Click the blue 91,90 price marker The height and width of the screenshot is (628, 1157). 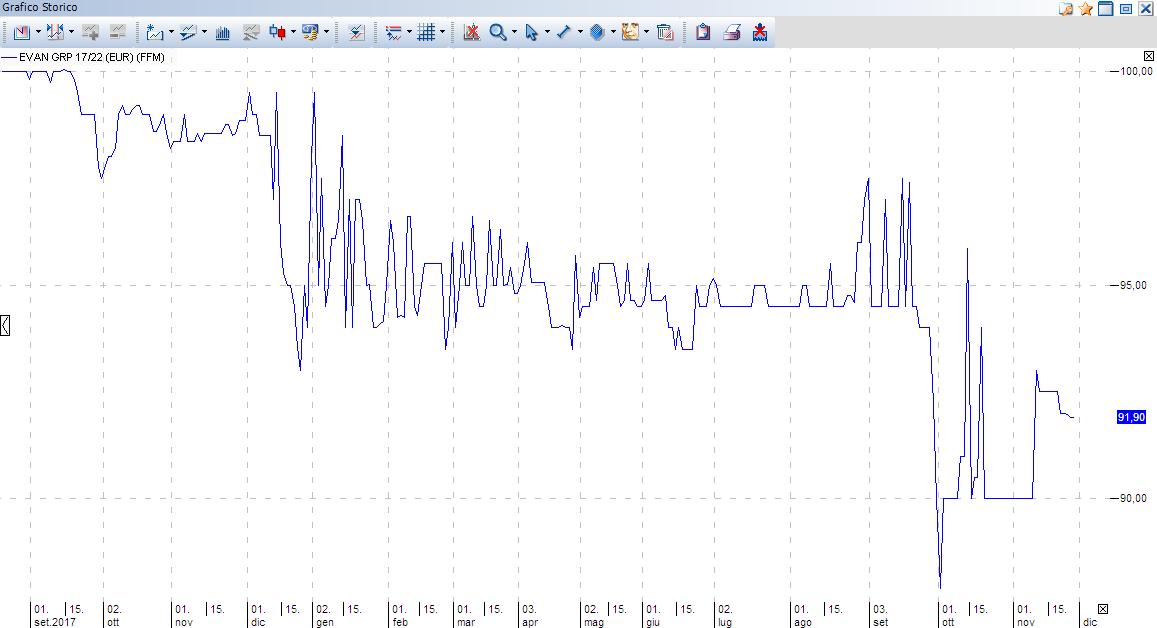point(1131,417)
